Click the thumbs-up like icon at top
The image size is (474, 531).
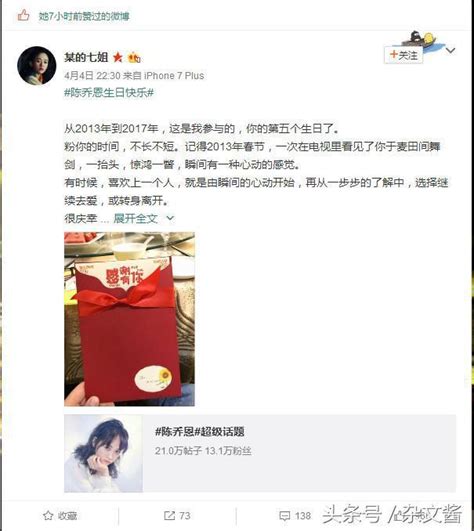(23, 16)
